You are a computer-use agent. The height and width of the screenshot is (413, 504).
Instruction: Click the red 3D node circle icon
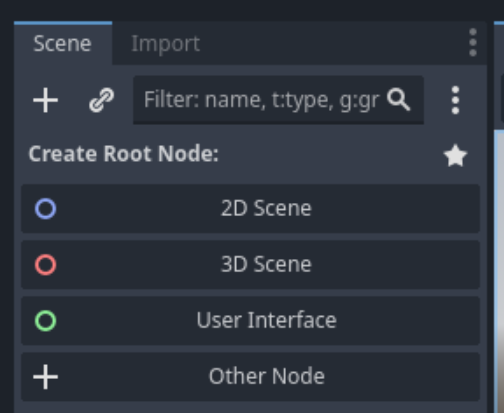point(46,265)
